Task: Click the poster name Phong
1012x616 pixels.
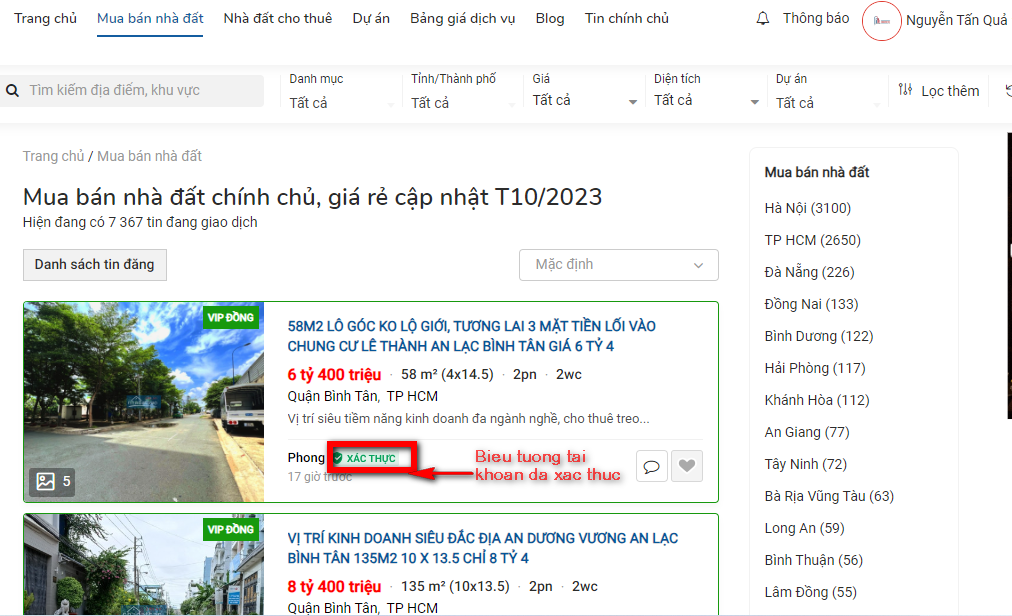Action: point(306,458)
